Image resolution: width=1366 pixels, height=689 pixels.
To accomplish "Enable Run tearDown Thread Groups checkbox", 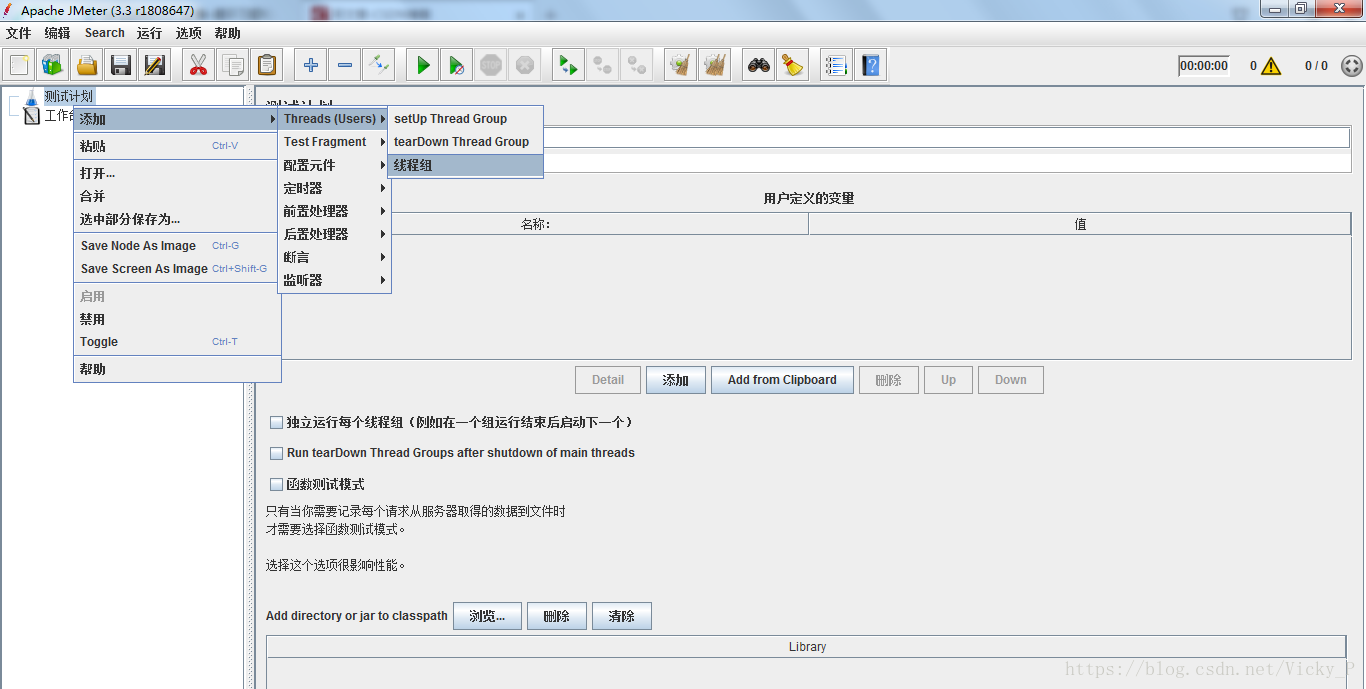I will coord(277,453).
